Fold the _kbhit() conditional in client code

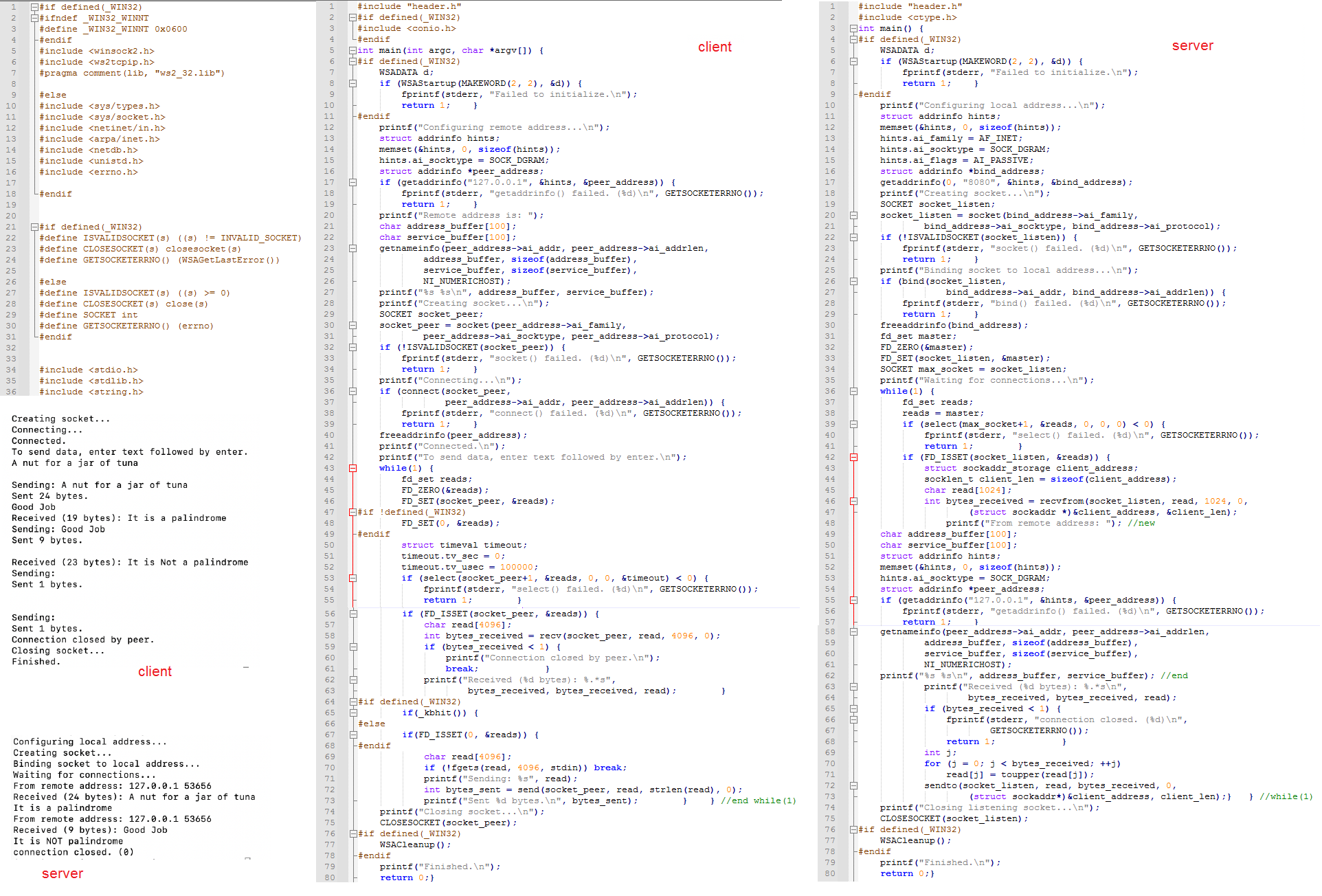point(351,713)
